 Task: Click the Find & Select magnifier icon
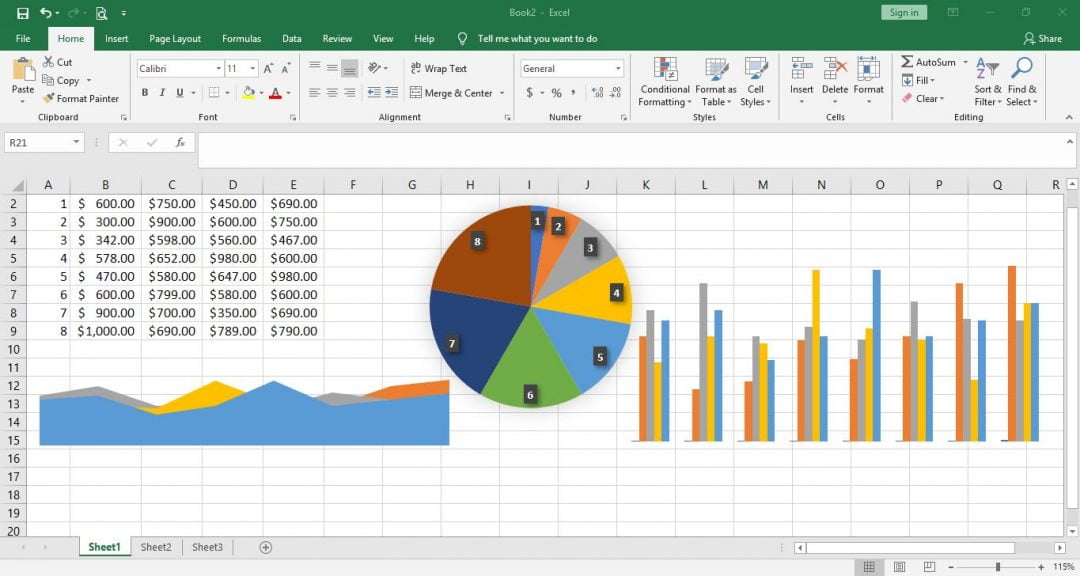click(x=1022, y=68)
